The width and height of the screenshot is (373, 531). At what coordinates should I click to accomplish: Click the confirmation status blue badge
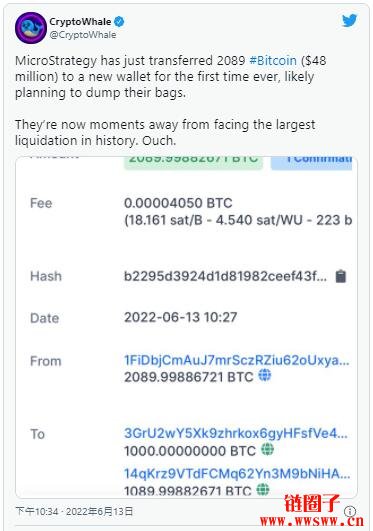pos(311,163)
